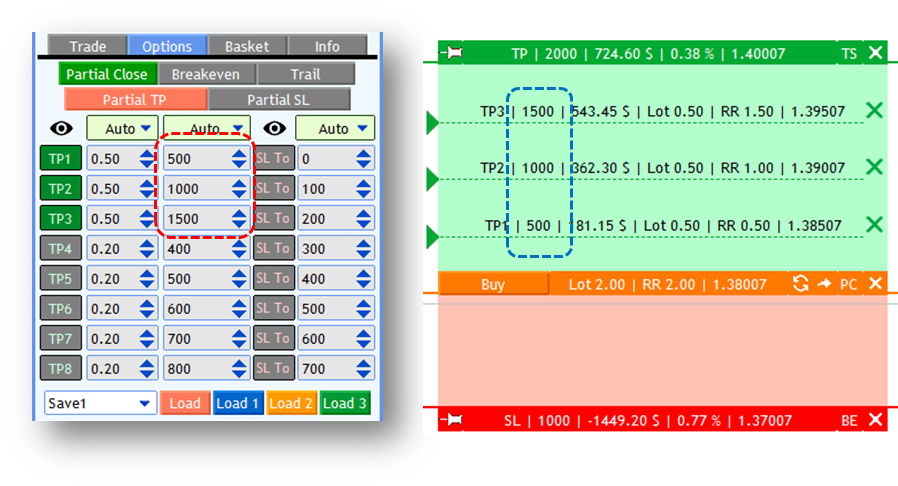Open the lot size Auto dropdown

(122, 128)
